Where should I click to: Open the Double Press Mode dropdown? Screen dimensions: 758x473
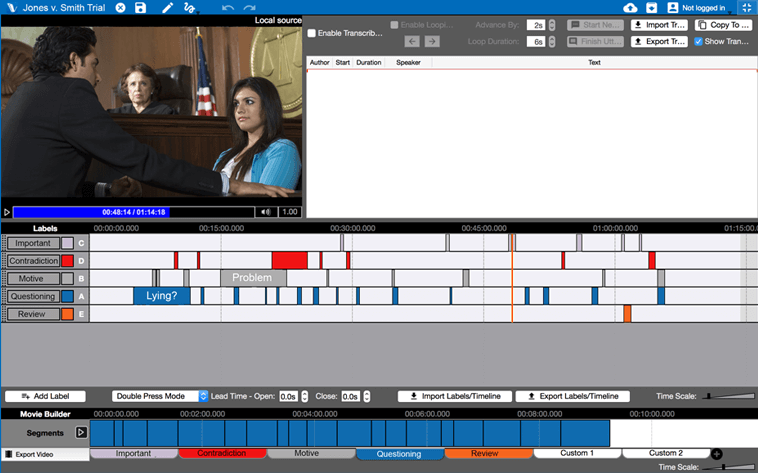(x=203, y=396)
